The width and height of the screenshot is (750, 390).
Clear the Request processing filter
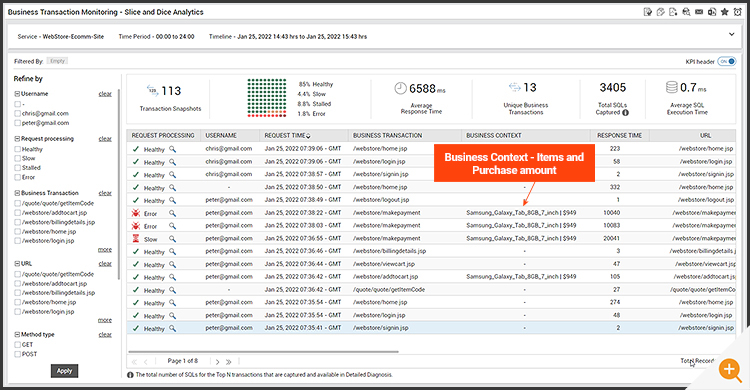coord(105,139)
